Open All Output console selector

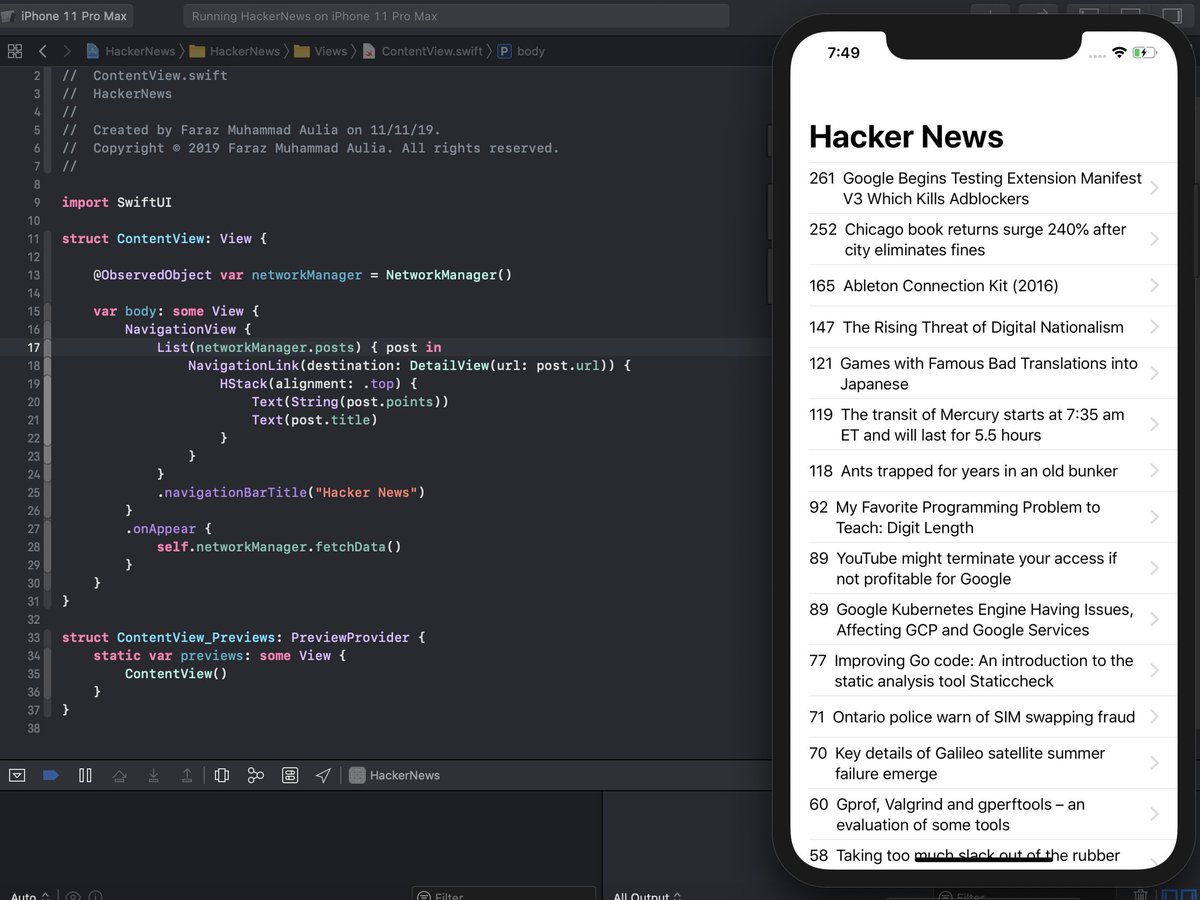click(648, 896)
